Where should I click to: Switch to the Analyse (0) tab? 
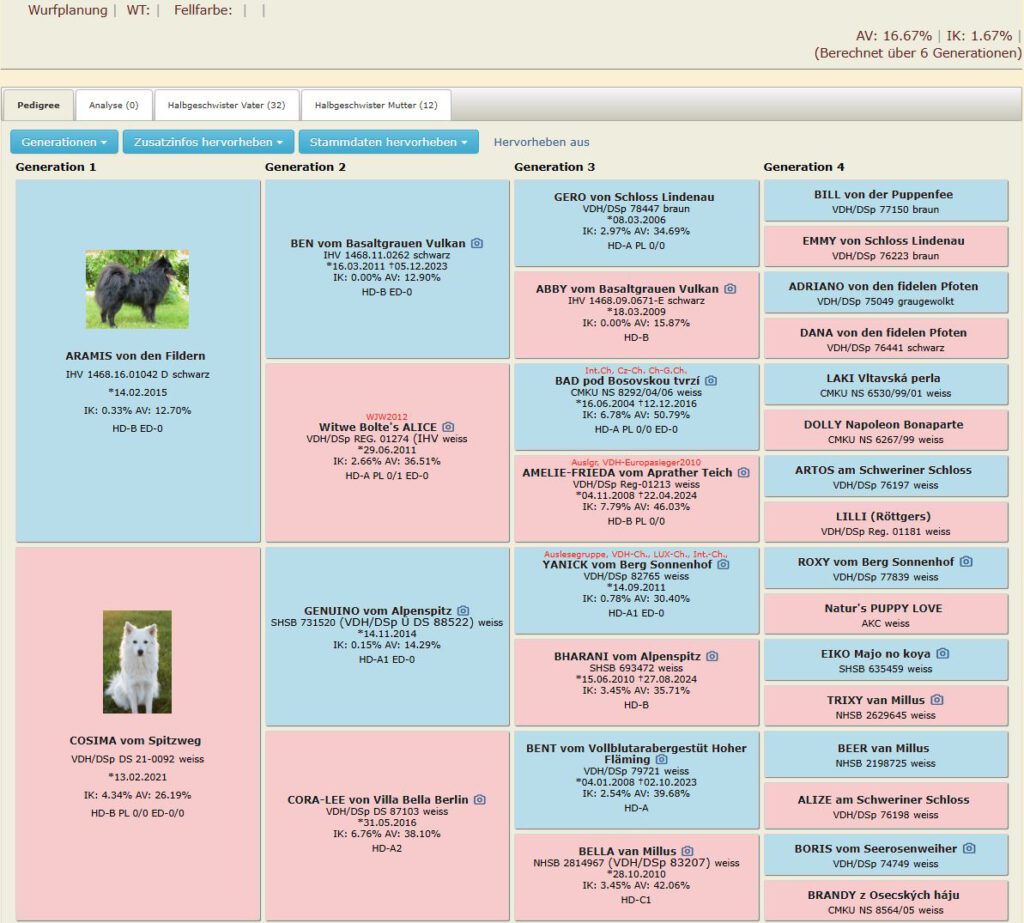pyautogui.click(x=112, y=105)
